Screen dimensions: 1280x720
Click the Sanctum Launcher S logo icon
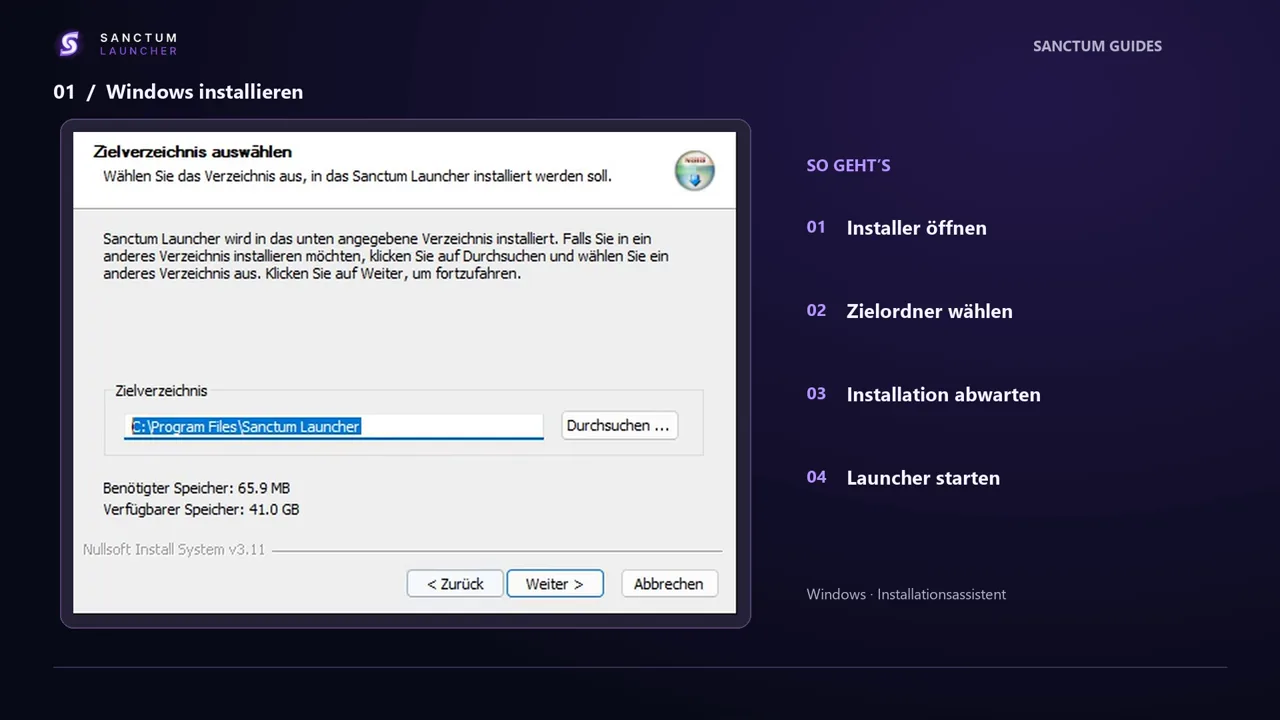point(69,44)
